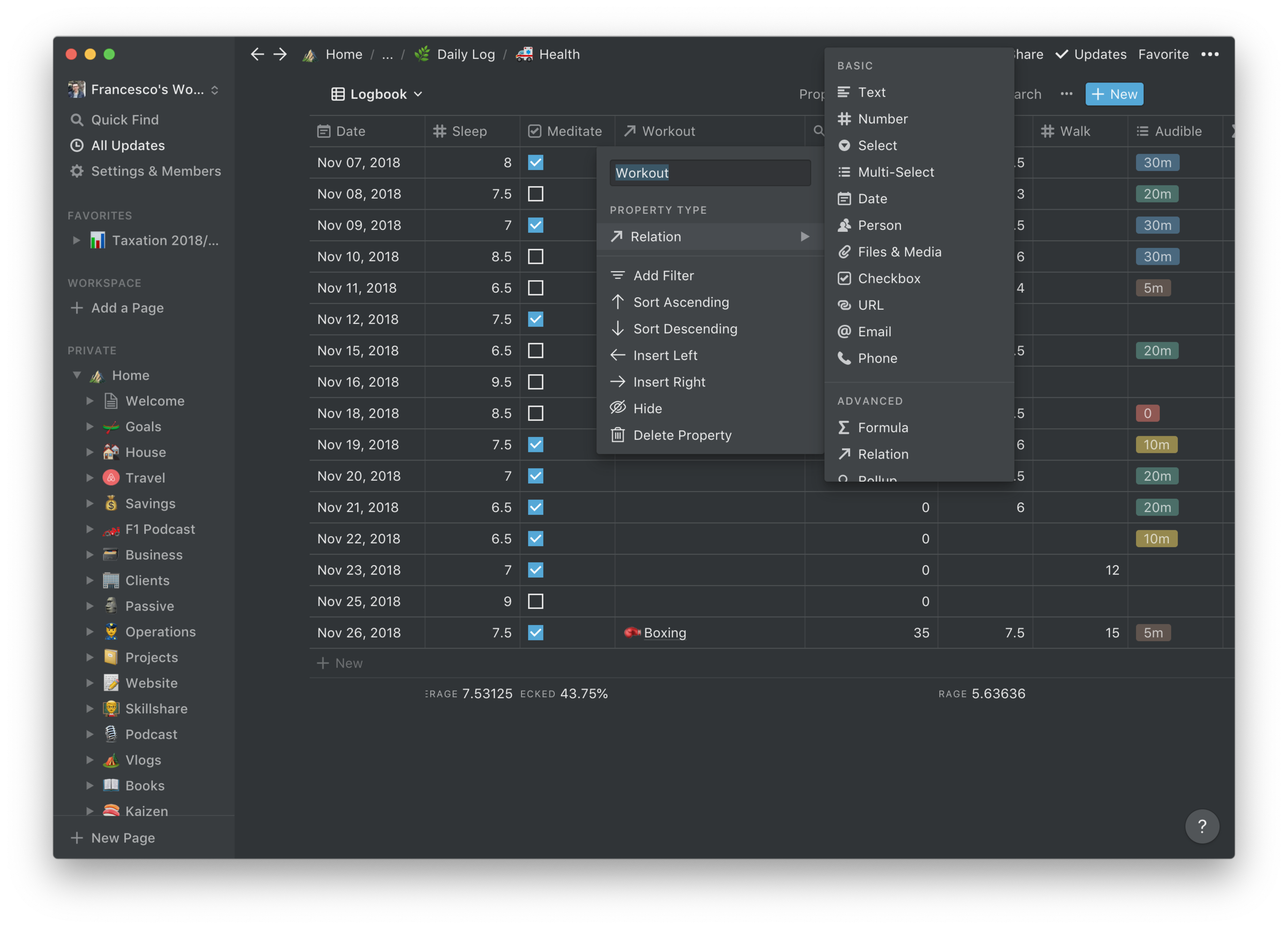Open view options next to Search
The image size is (1288, 929).
pos(1066,94)
